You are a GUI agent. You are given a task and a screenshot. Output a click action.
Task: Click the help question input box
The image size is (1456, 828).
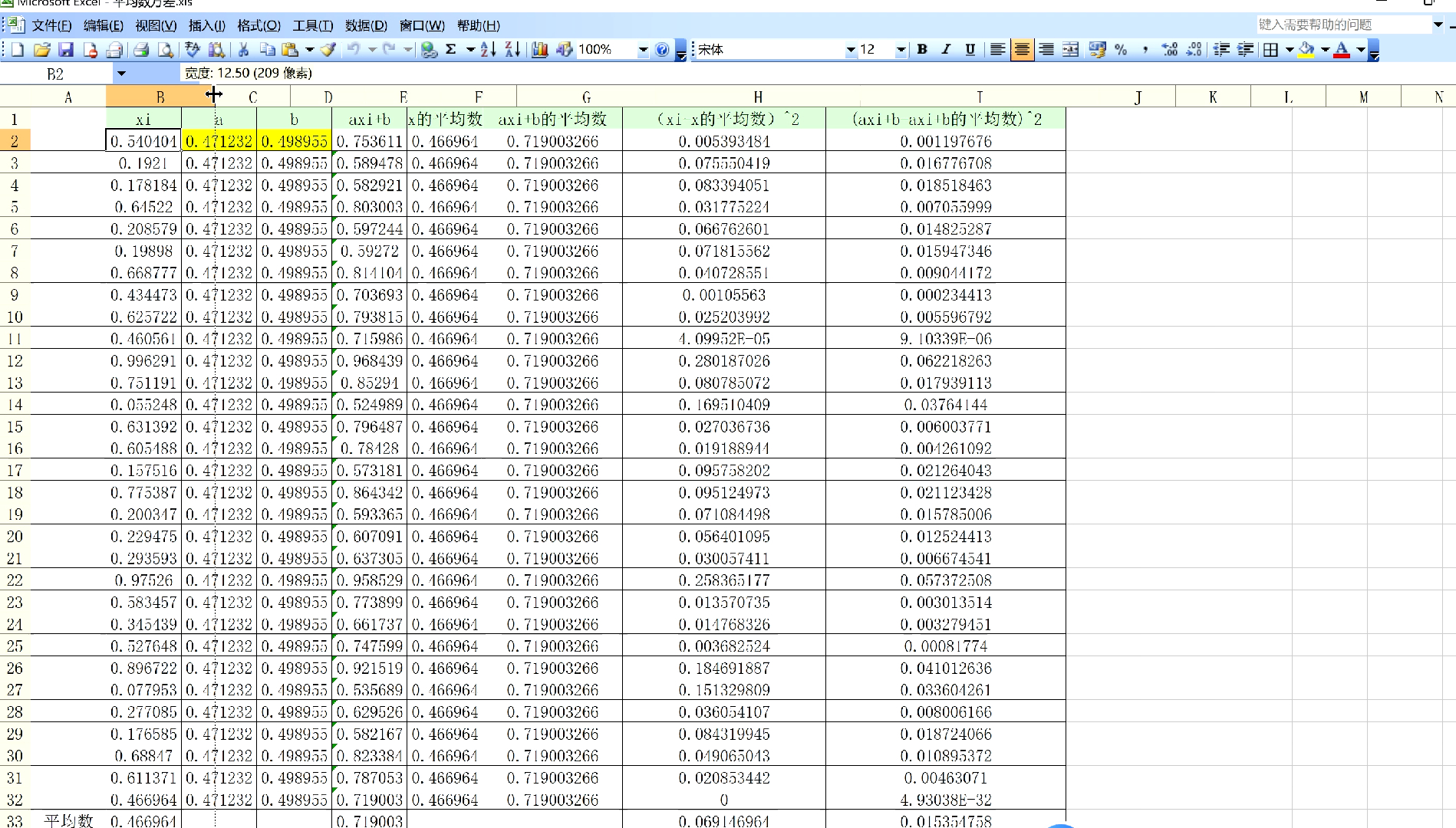tap(1344, 25)
